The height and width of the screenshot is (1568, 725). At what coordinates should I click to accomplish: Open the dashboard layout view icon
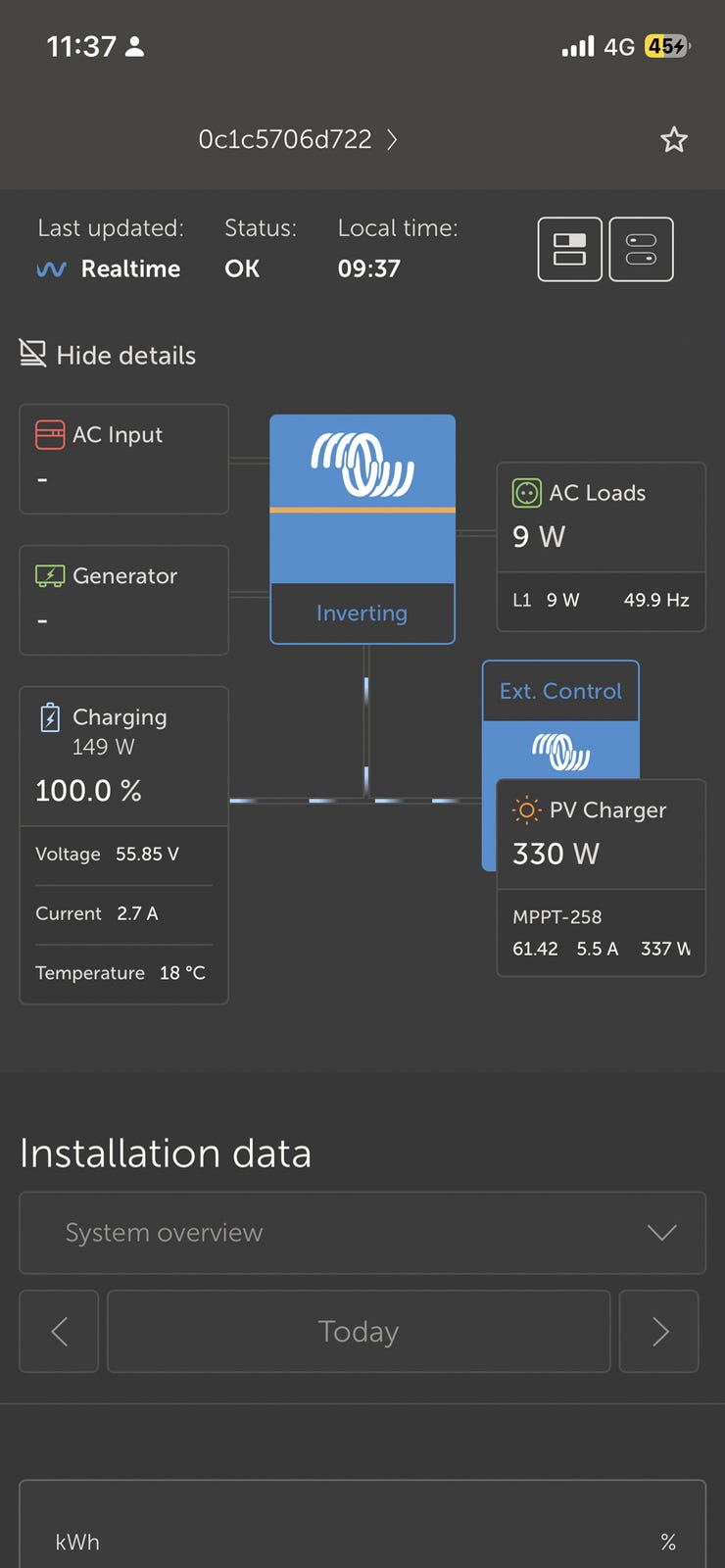[x=570, y=249]
